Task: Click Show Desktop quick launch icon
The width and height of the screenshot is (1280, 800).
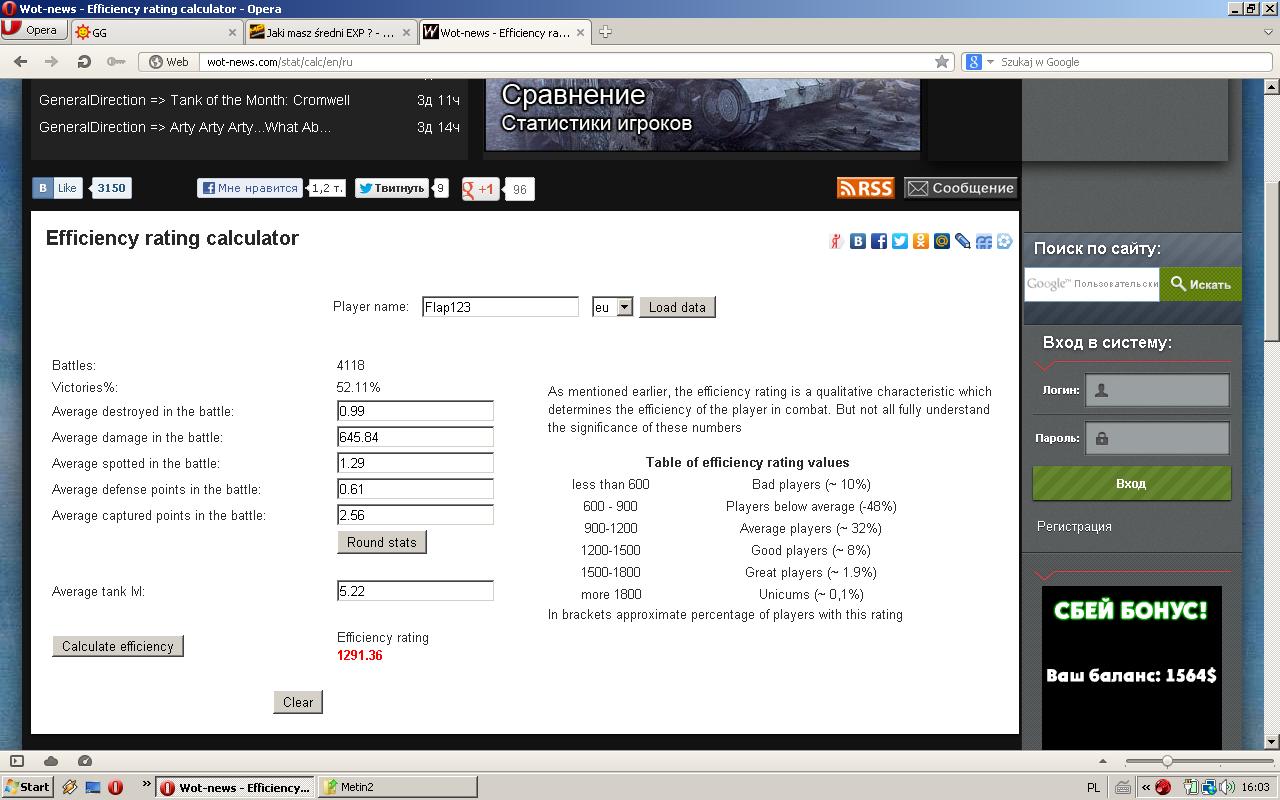Action: tap(93, 787)
